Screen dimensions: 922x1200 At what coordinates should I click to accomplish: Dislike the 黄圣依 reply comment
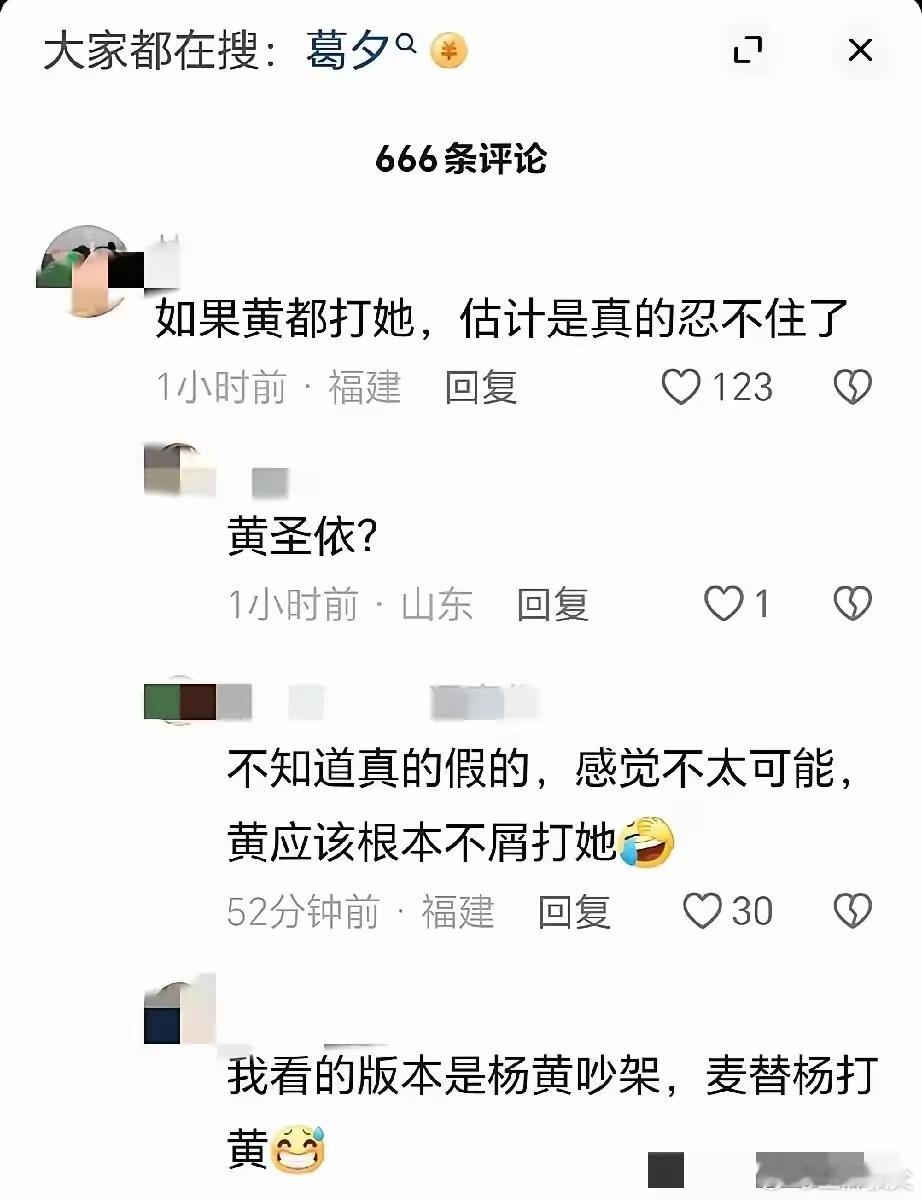point(853,604)
